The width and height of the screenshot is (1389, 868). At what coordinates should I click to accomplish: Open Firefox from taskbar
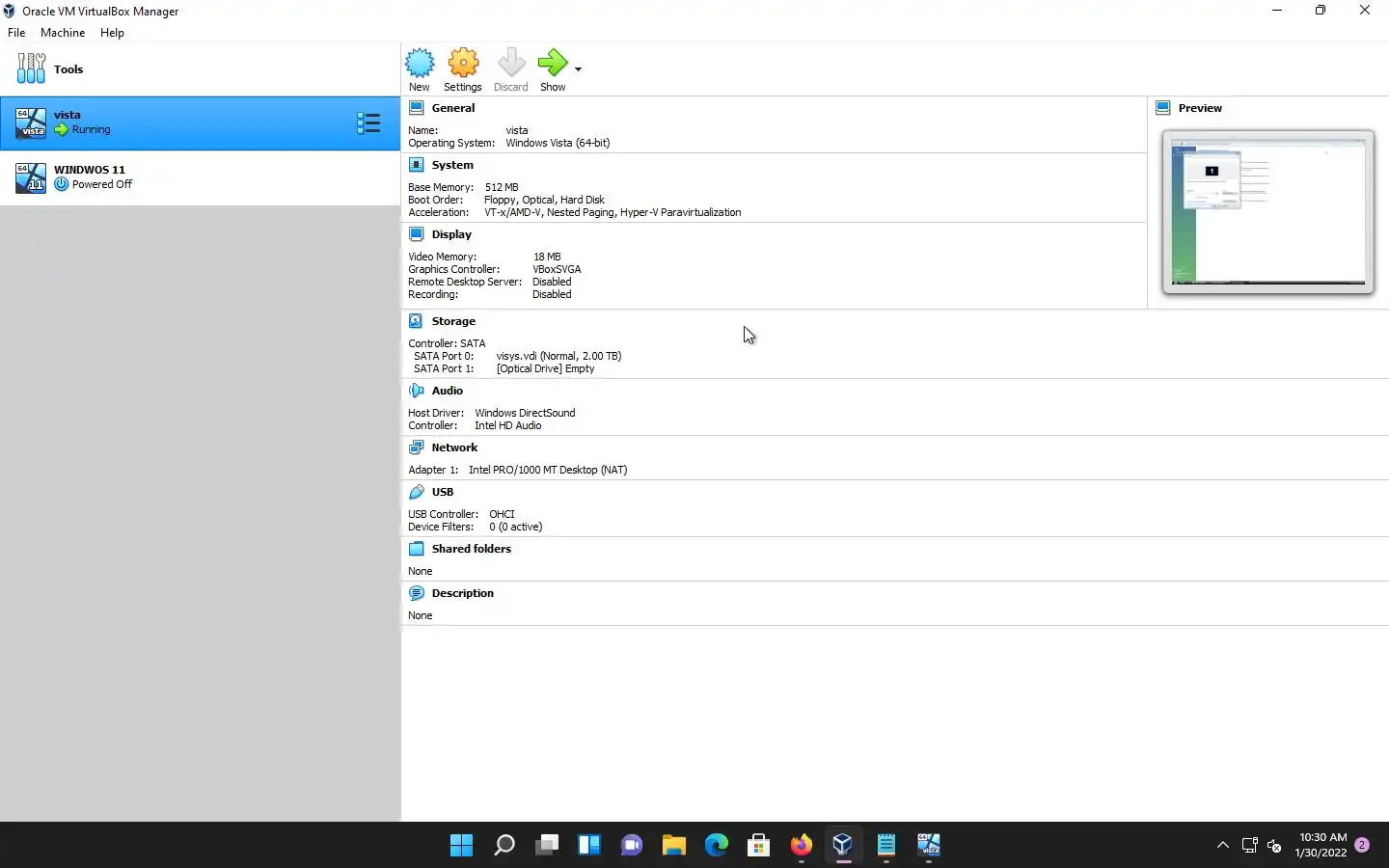pyautogui.click(x=801, y=846)
